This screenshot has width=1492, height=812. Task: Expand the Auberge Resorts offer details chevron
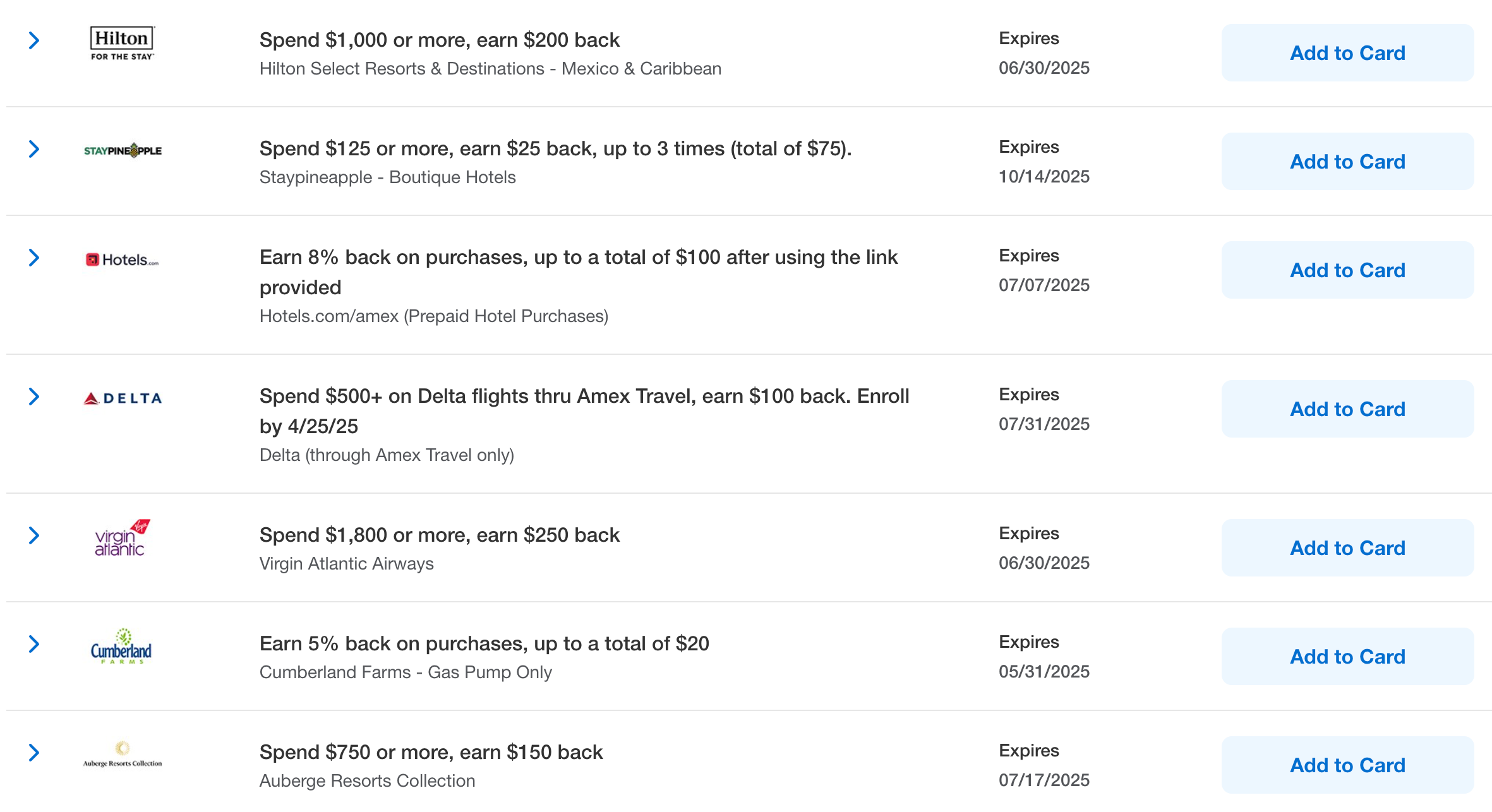tap(33, 753)
